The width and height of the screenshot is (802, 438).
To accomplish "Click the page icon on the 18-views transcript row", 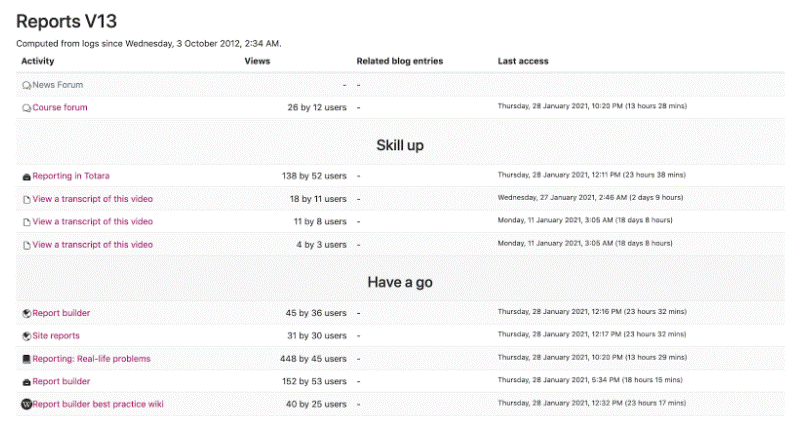I will point(27,199).
